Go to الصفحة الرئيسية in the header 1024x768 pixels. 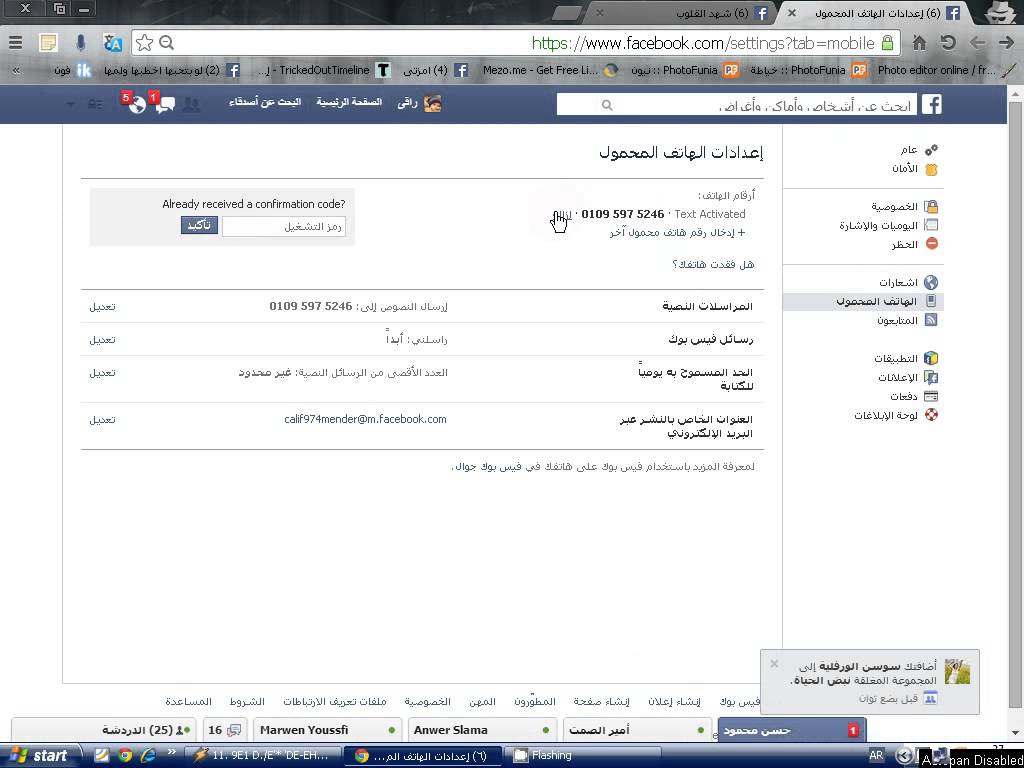click(349, 103)
